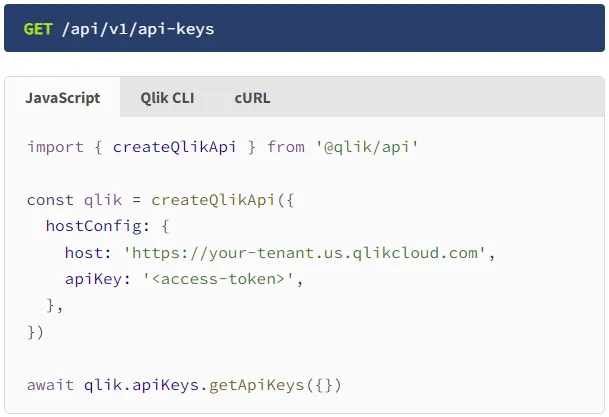
Task: Click the closing '})' line of code
Action: click(36, 332)
